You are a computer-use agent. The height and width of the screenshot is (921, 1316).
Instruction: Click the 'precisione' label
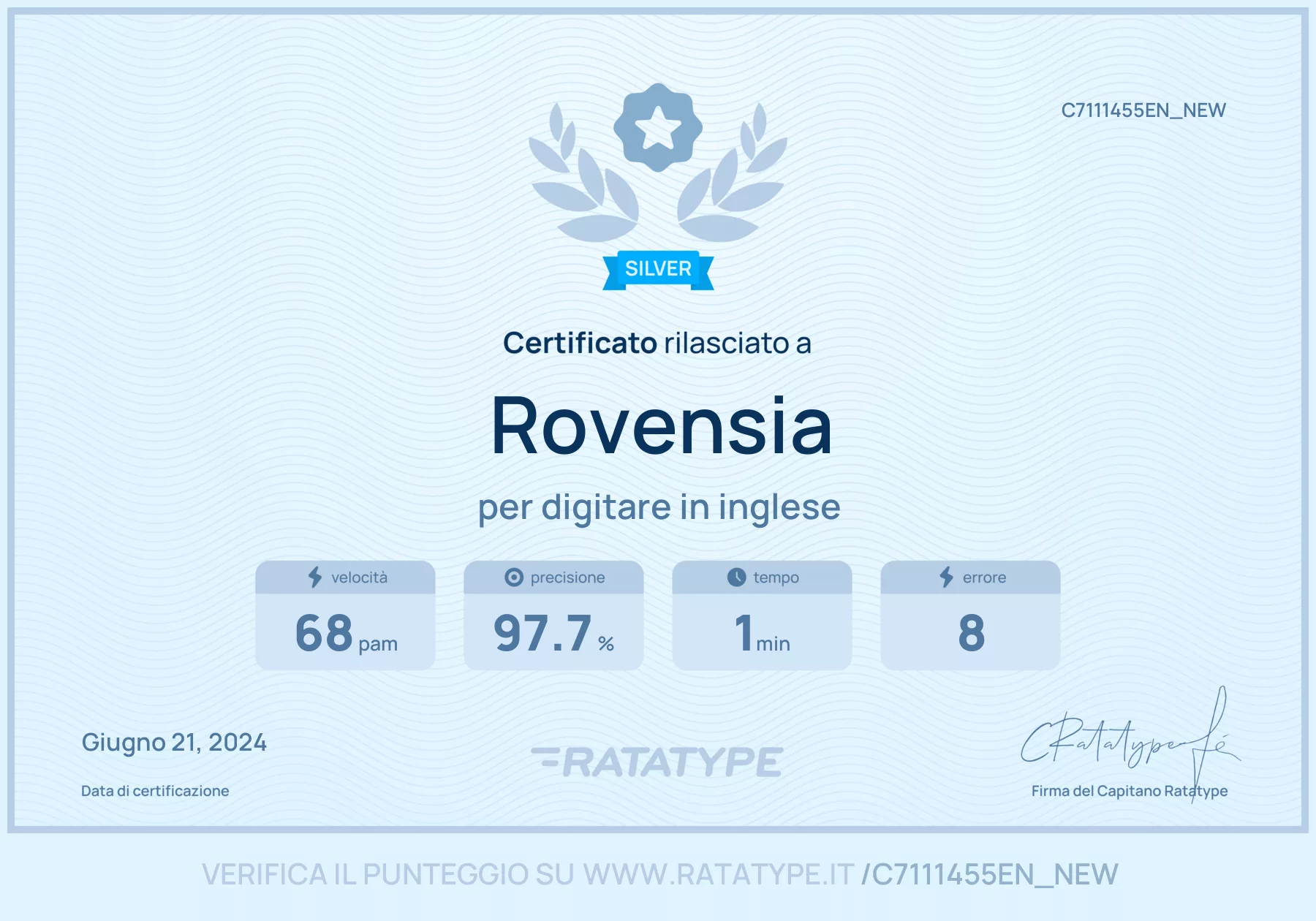[568, 577]
